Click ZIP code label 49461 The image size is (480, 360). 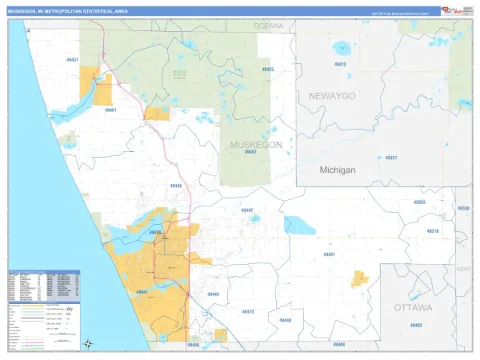(110, 110)
